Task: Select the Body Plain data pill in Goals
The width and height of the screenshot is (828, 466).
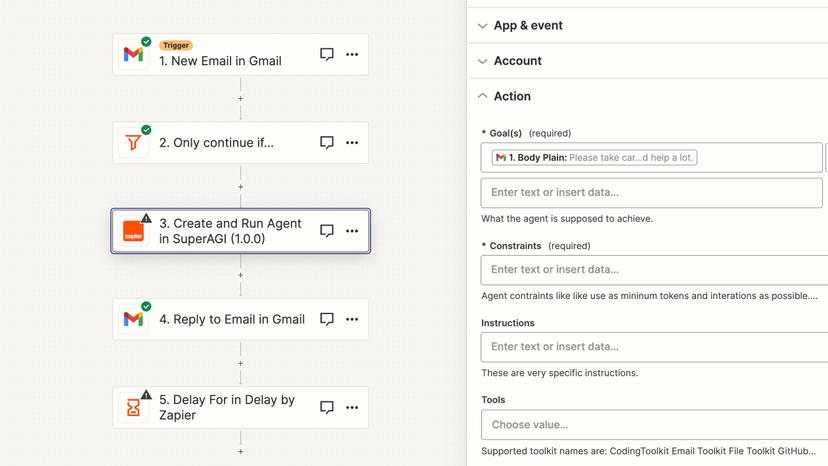Action: click(594, 157)
